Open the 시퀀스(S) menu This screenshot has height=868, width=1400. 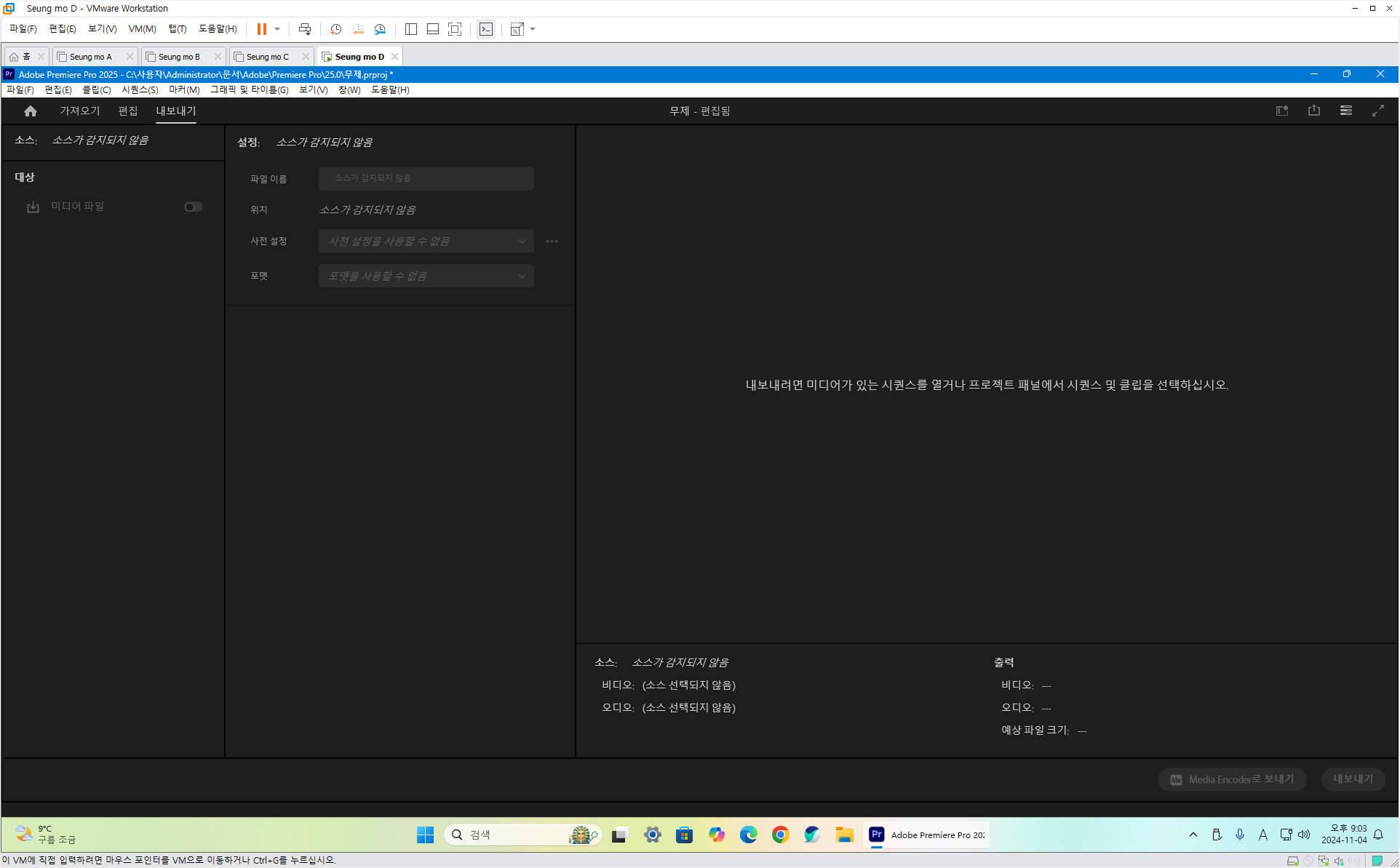tap(140, 90)
